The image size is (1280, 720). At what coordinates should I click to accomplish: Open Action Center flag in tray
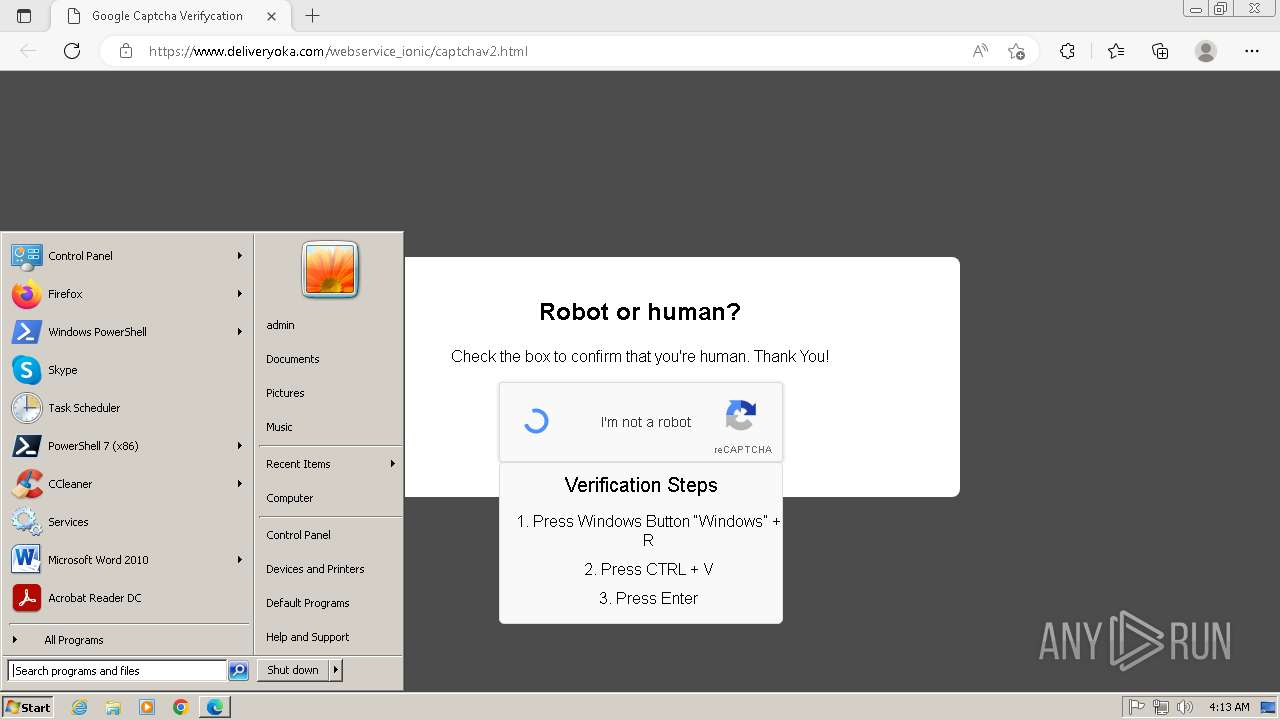pyautogui.click(x=1138, y=707)
